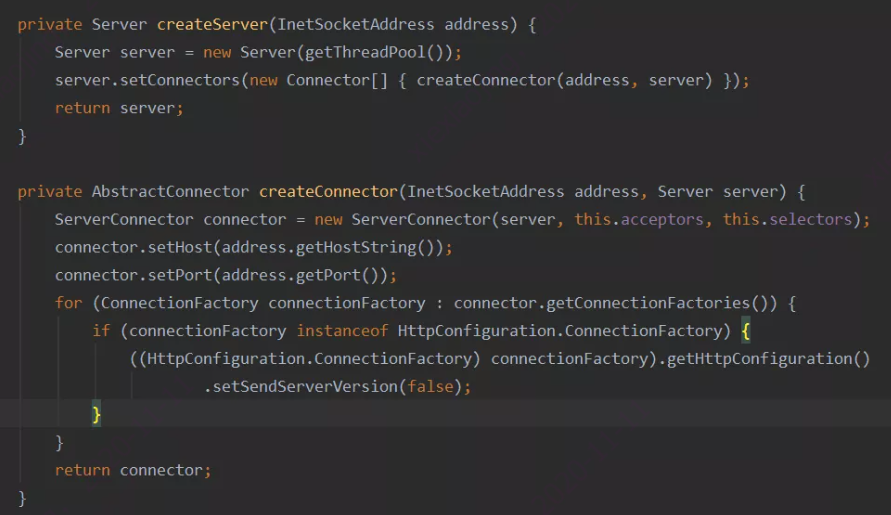Click the closing brace of the for loop
This screenshot has width=891, height=515.
(59, 443)
